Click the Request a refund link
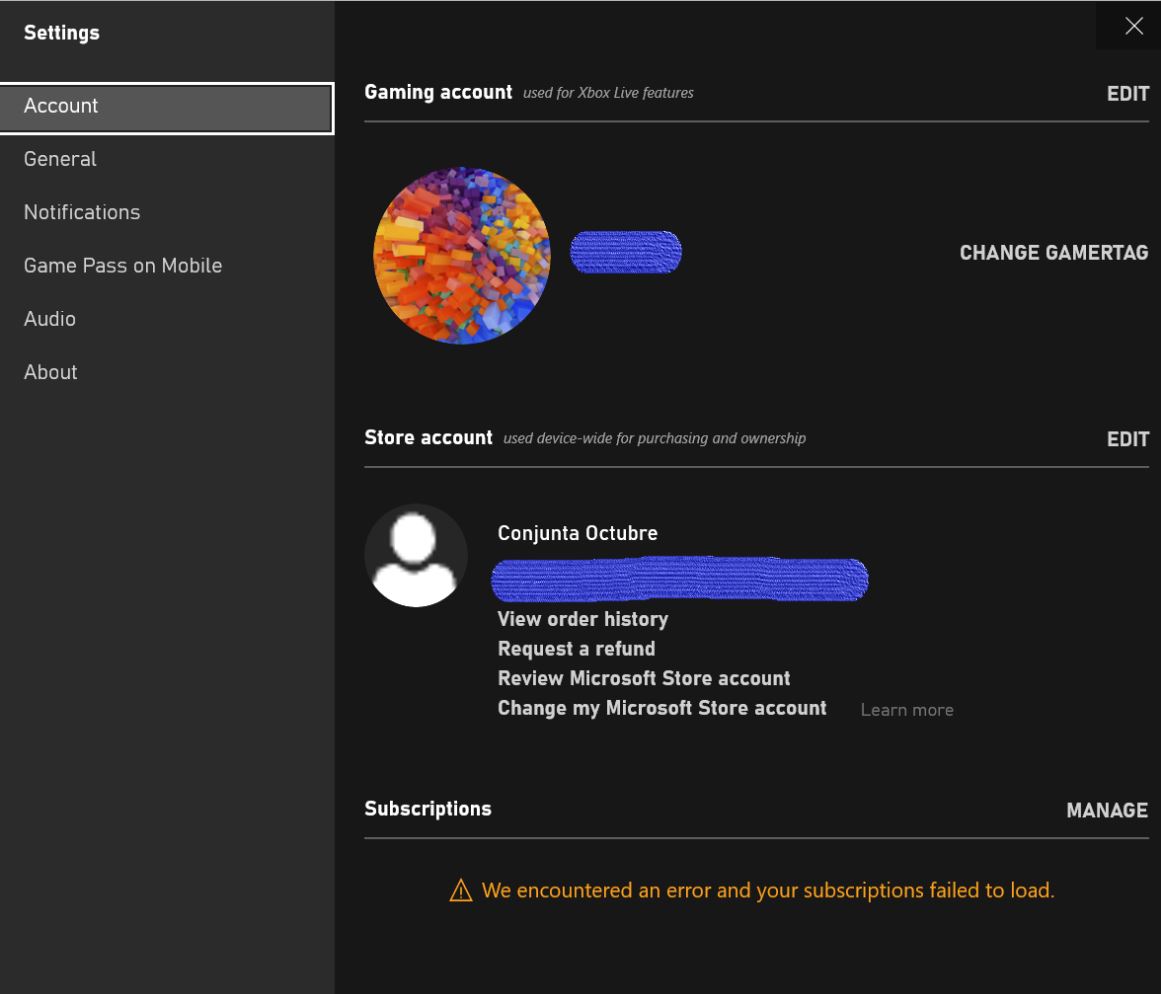This screenshot has height=994, width=1161. (576, 649)
